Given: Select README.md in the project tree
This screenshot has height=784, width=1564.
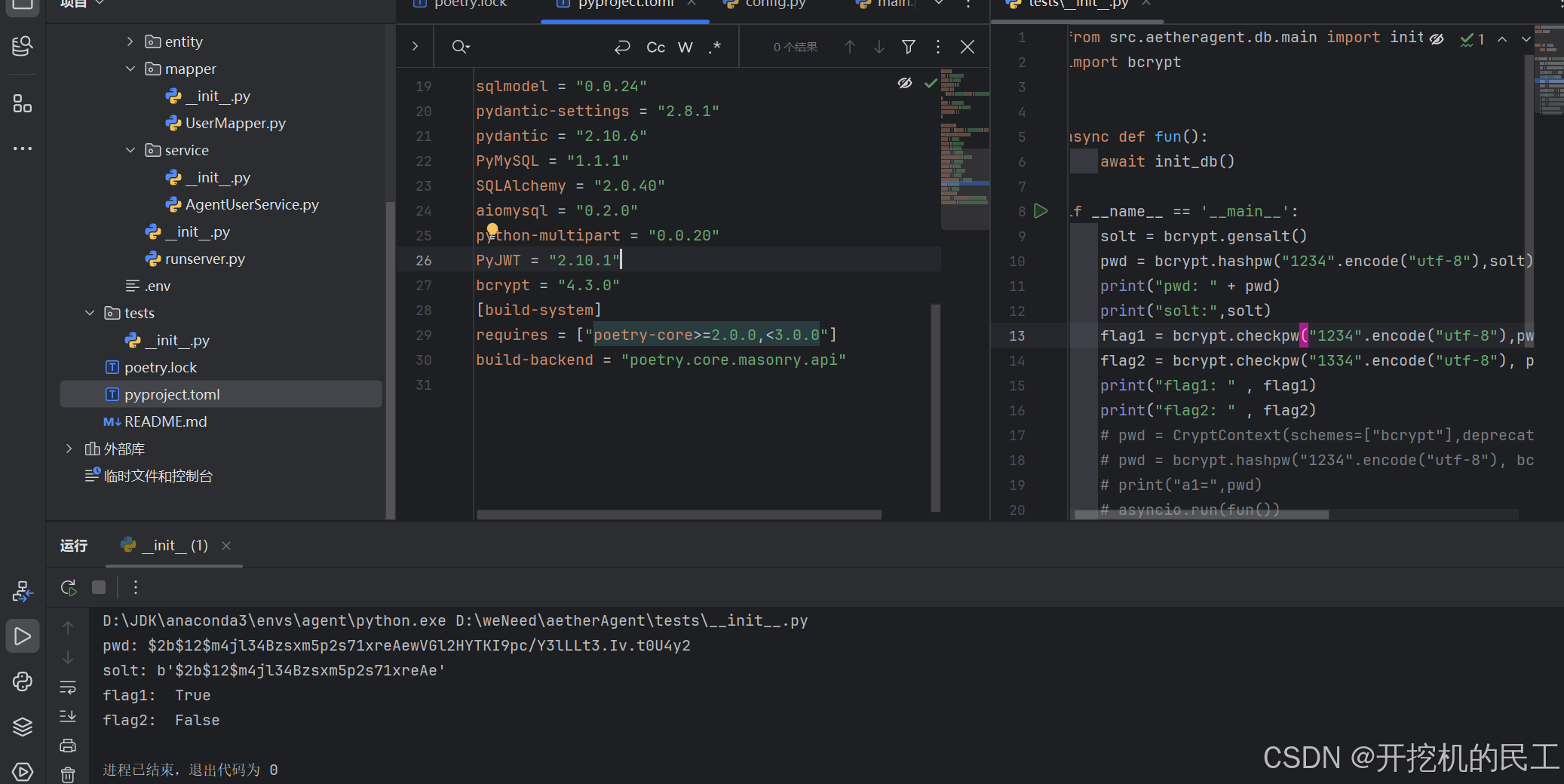Looking at the screenshot, I should 166,421.
